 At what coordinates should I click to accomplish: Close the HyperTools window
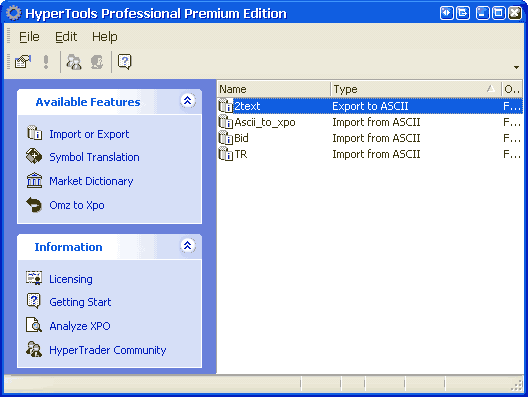[515, 13]
